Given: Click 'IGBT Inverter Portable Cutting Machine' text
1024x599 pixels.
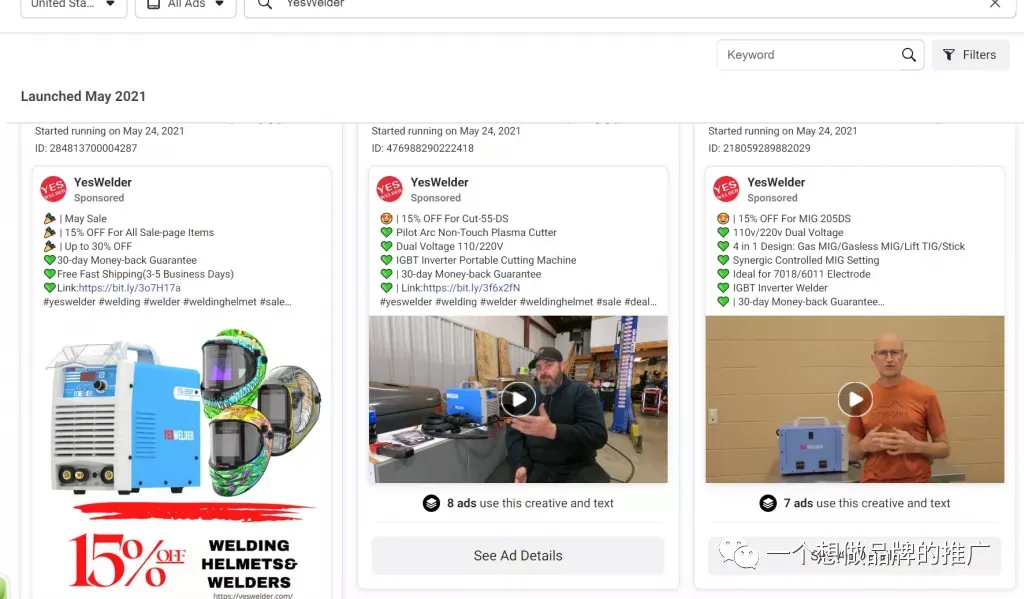Looking at the screenshot, I should (486, 260).
